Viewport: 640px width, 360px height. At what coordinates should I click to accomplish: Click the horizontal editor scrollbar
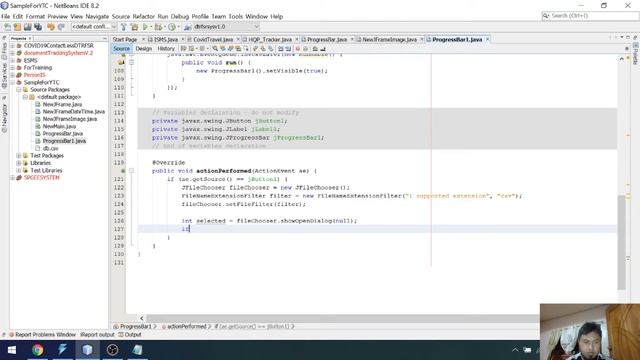[x=342, y=318]
